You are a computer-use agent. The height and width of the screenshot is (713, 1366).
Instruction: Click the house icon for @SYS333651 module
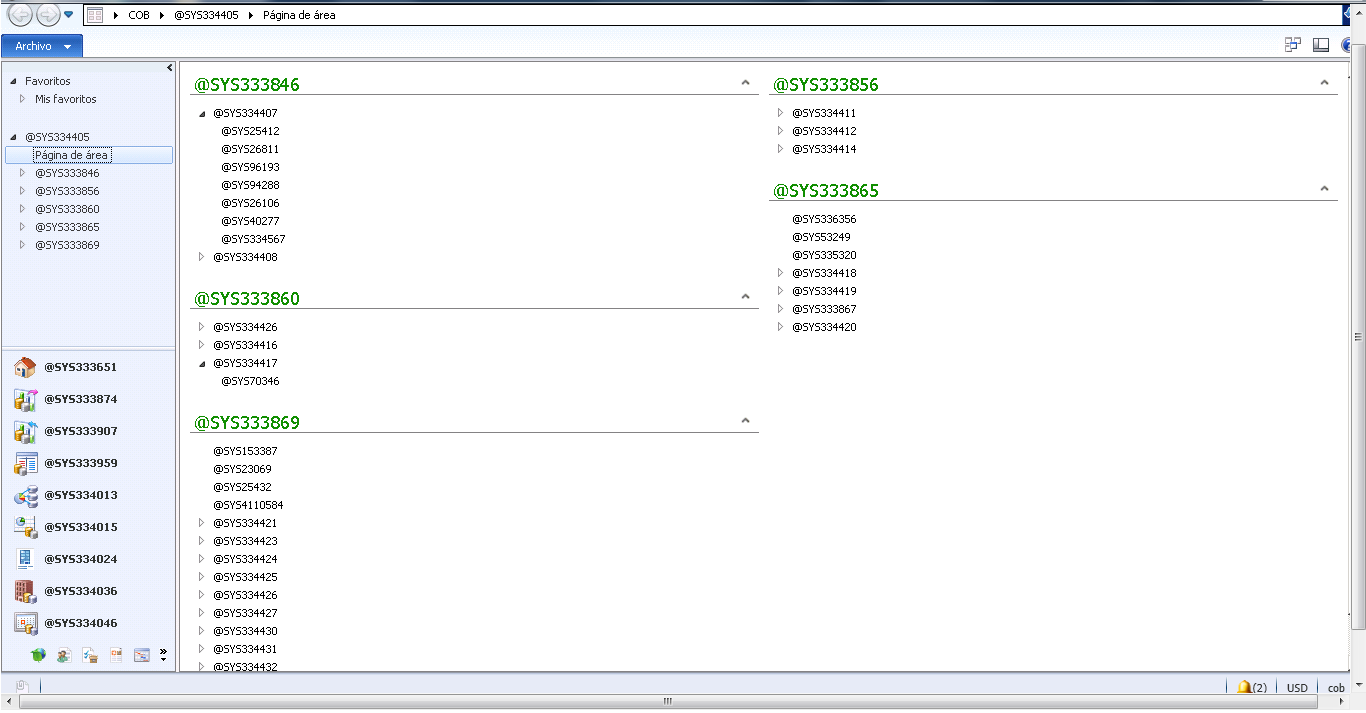click(26, 367)
